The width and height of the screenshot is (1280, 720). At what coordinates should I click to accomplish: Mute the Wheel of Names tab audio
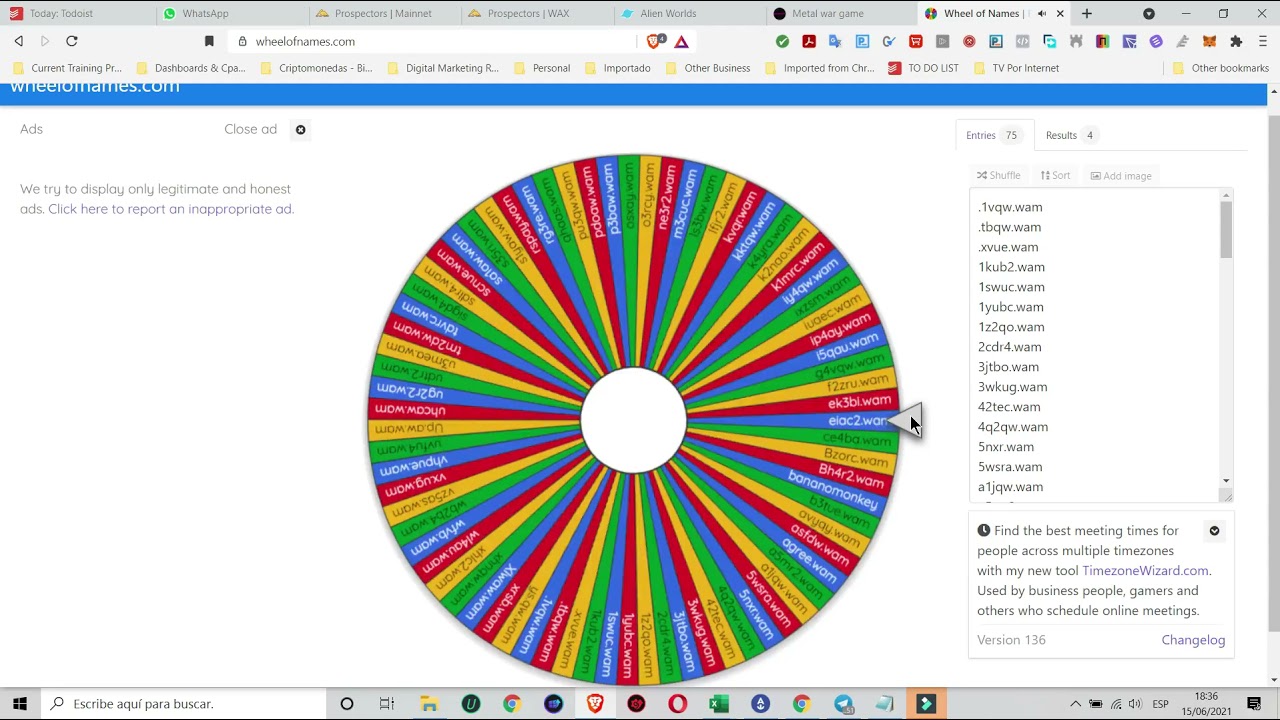tap(1042, 13)
